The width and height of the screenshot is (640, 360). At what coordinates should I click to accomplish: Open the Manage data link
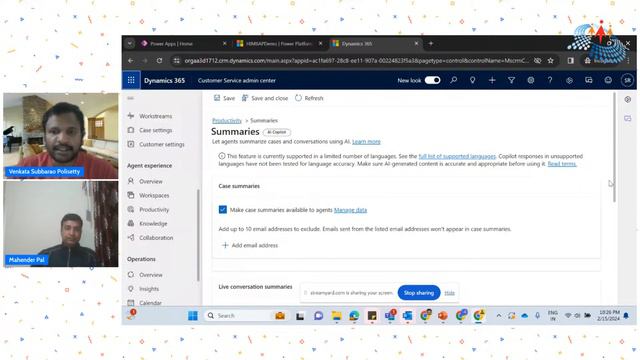[x=350, y=210]
